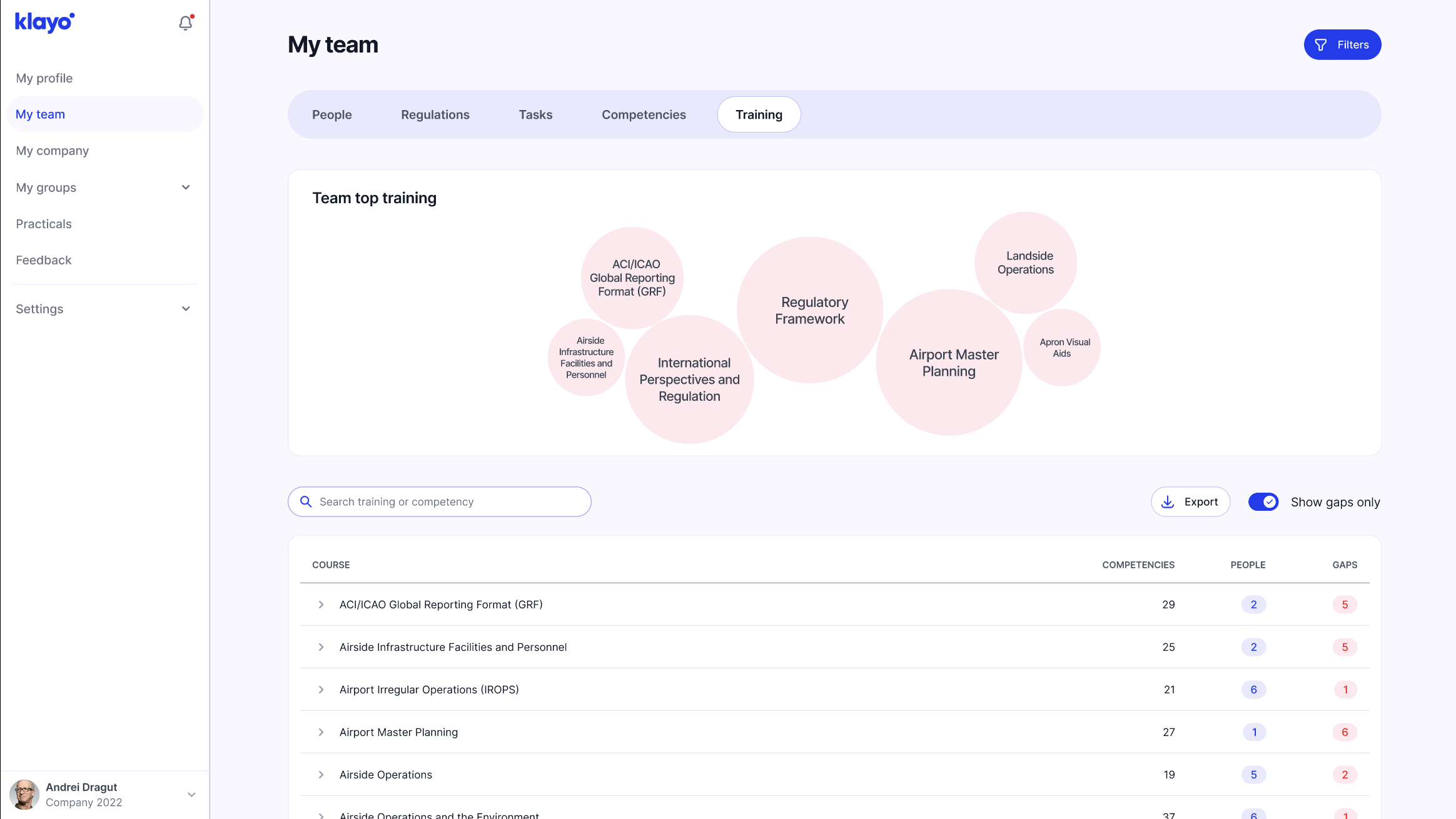This screenshot has height=819, width=1456.
Task: Click the search magnifier icon
Action: click(306, 501)
